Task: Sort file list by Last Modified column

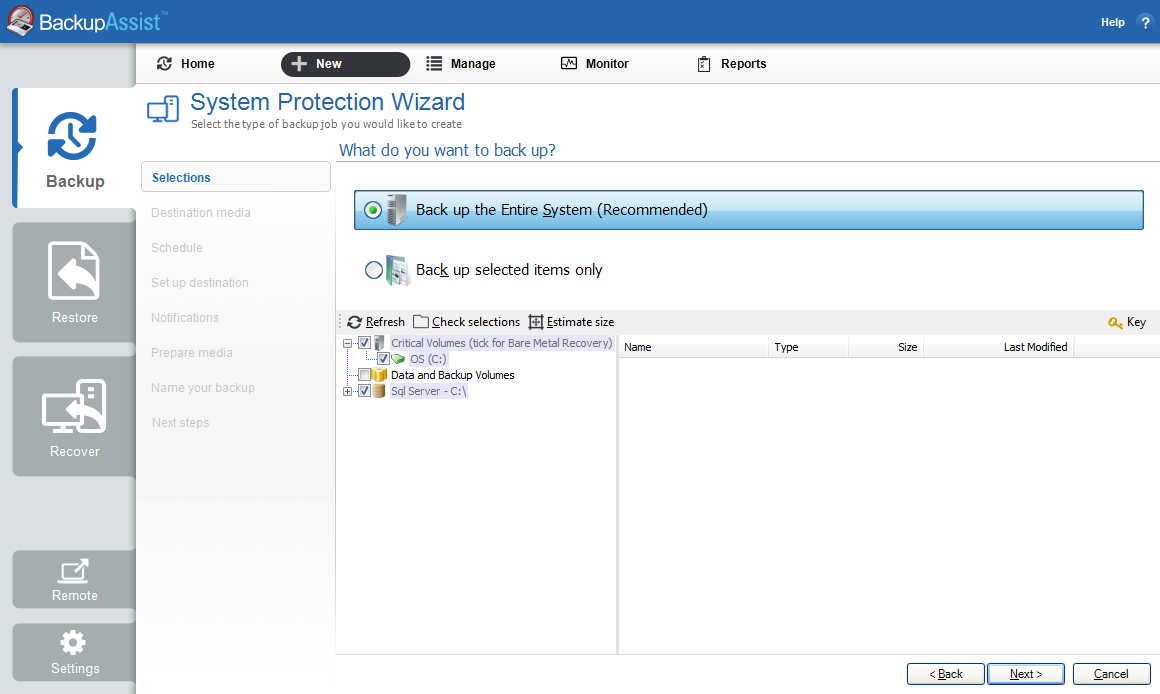Action: 1035,347
